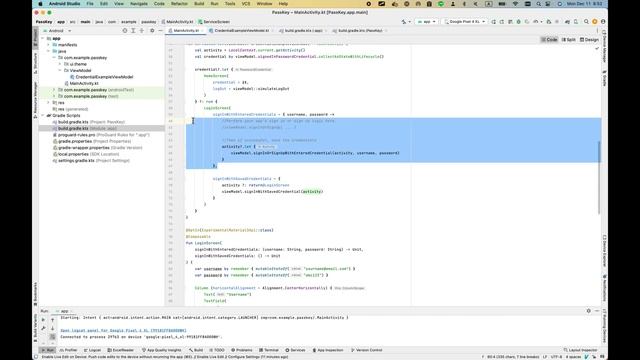Open the App Inspection tool window
The height and width of the screenshot is (360, 640).
pos(328,350)
